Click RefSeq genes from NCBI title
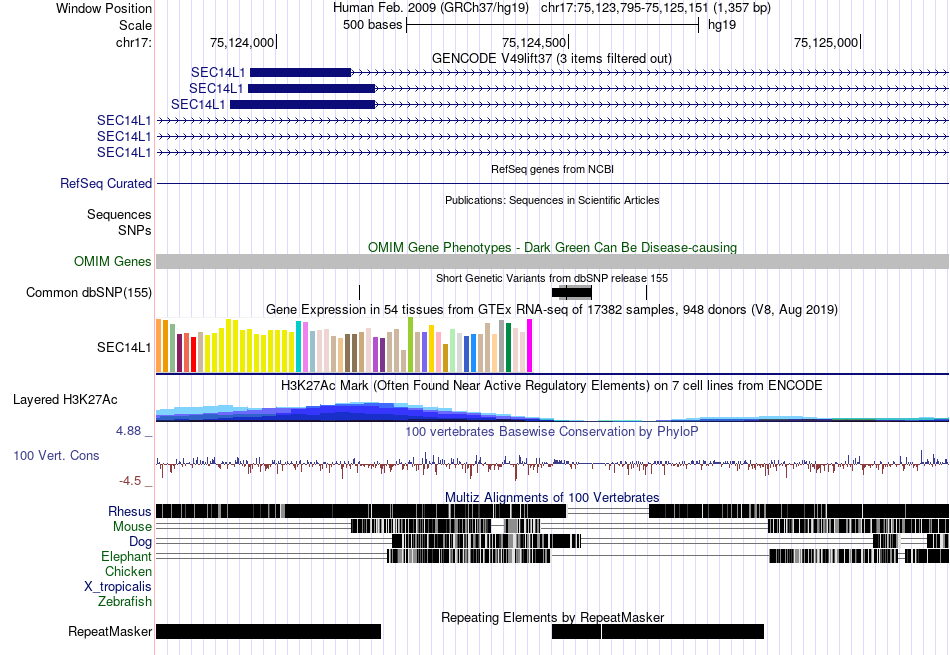The width and height of the screenshot is (950, 655). (552, 169)
